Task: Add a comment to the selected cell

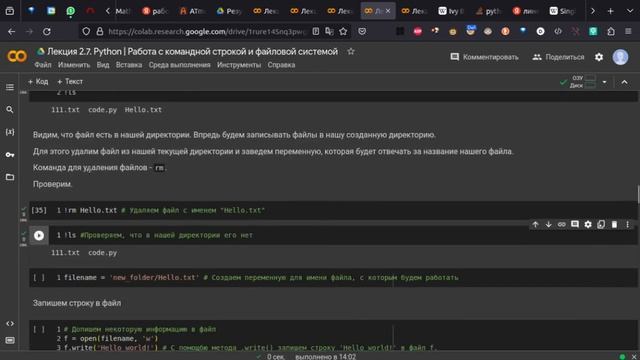Action: click(575, 224)
